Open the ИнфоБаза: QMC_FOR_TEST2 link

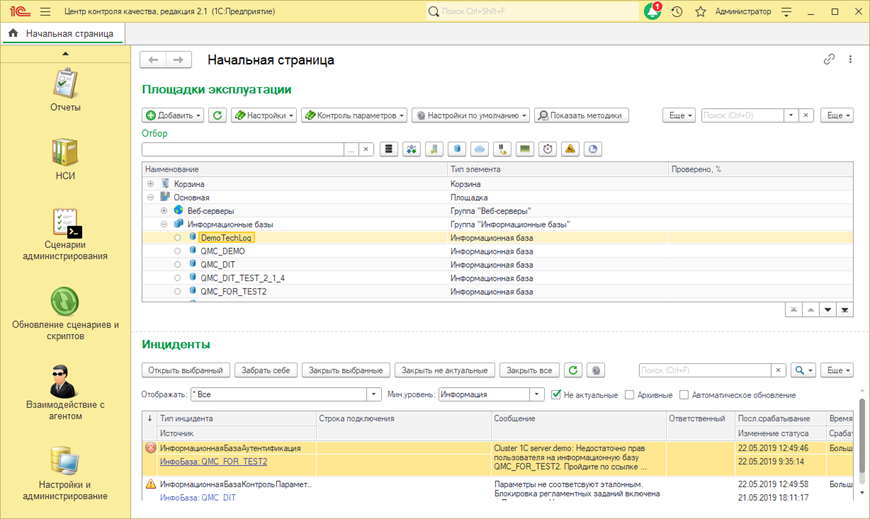tap(213, 462)
